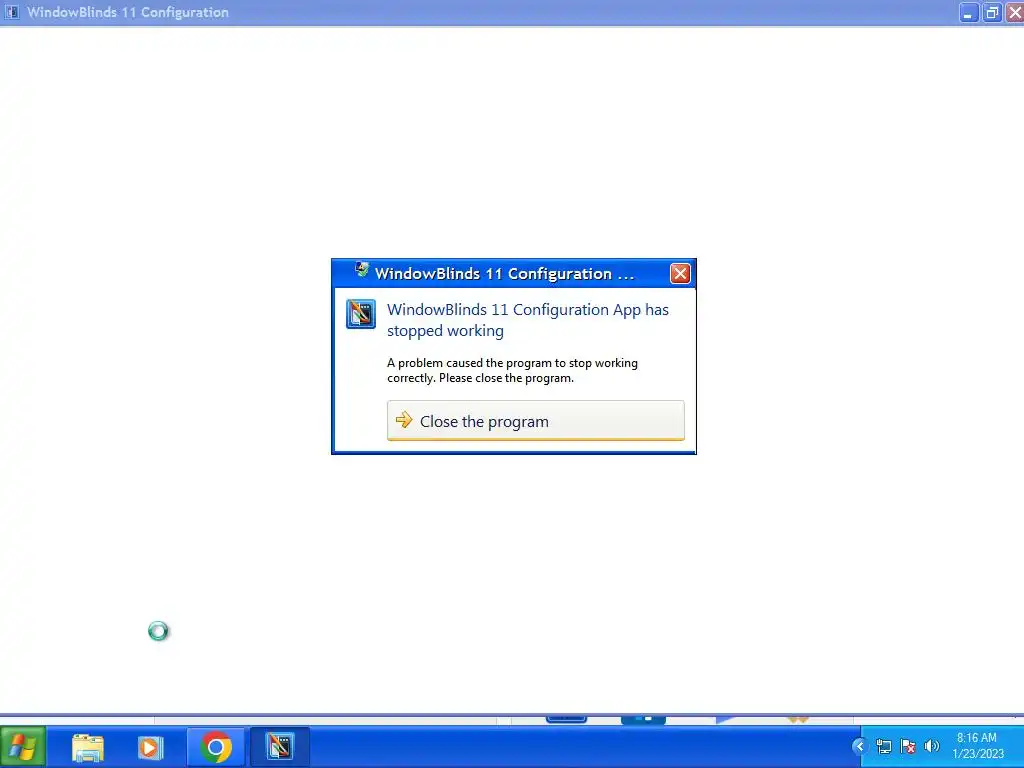Open the Start menu
The height and width of the screenshot is (768, 1024).
click(x=23, y=747)
